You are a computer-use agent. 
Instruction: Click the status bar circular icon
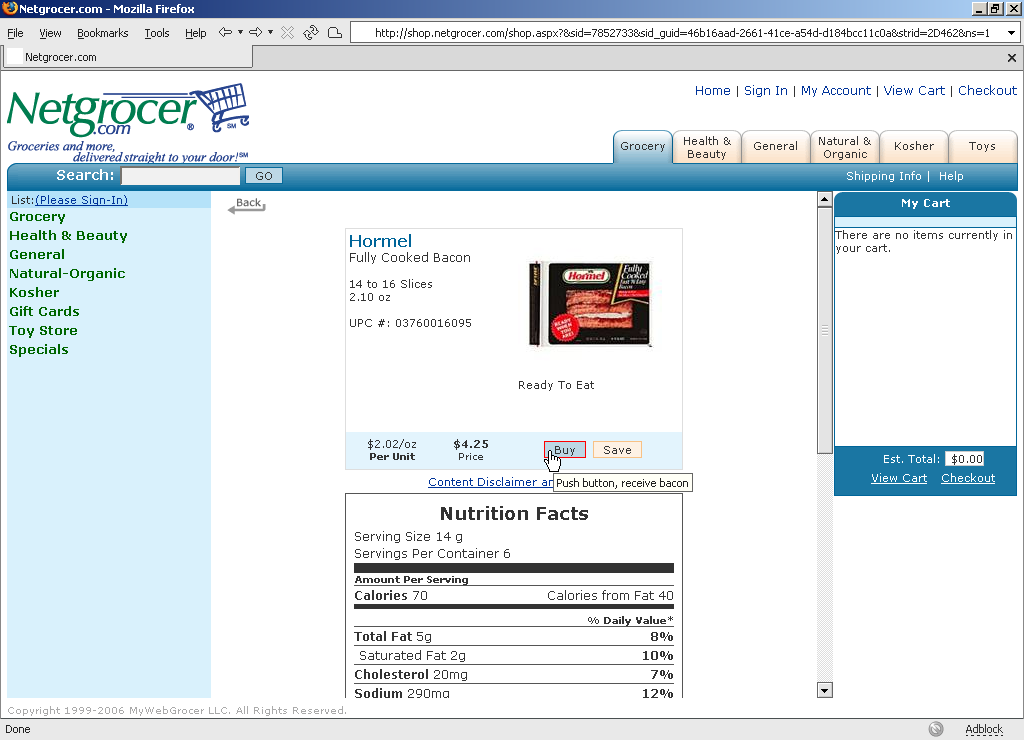click(936, 729)
